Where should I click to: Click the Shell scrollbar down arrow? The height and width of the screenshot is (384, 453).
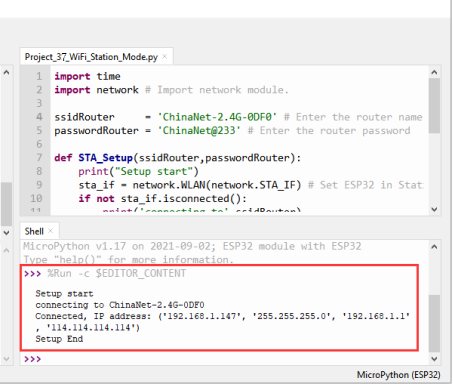[434, 359]
